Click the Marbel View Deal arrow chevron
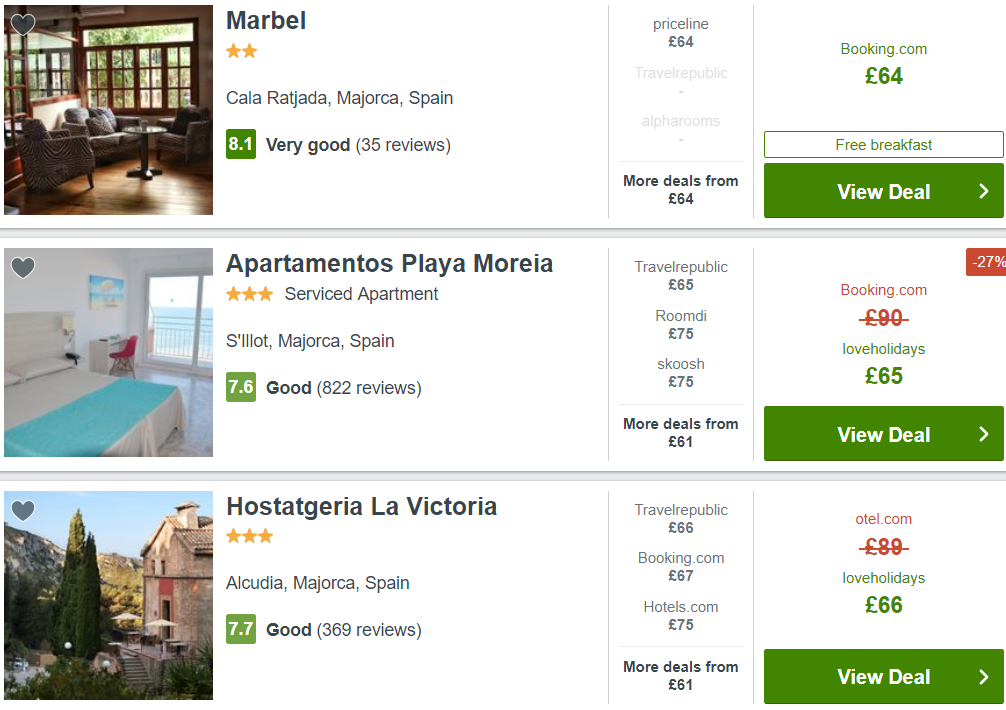This screenshot has height=710, width=1006. tap(984, 191)
